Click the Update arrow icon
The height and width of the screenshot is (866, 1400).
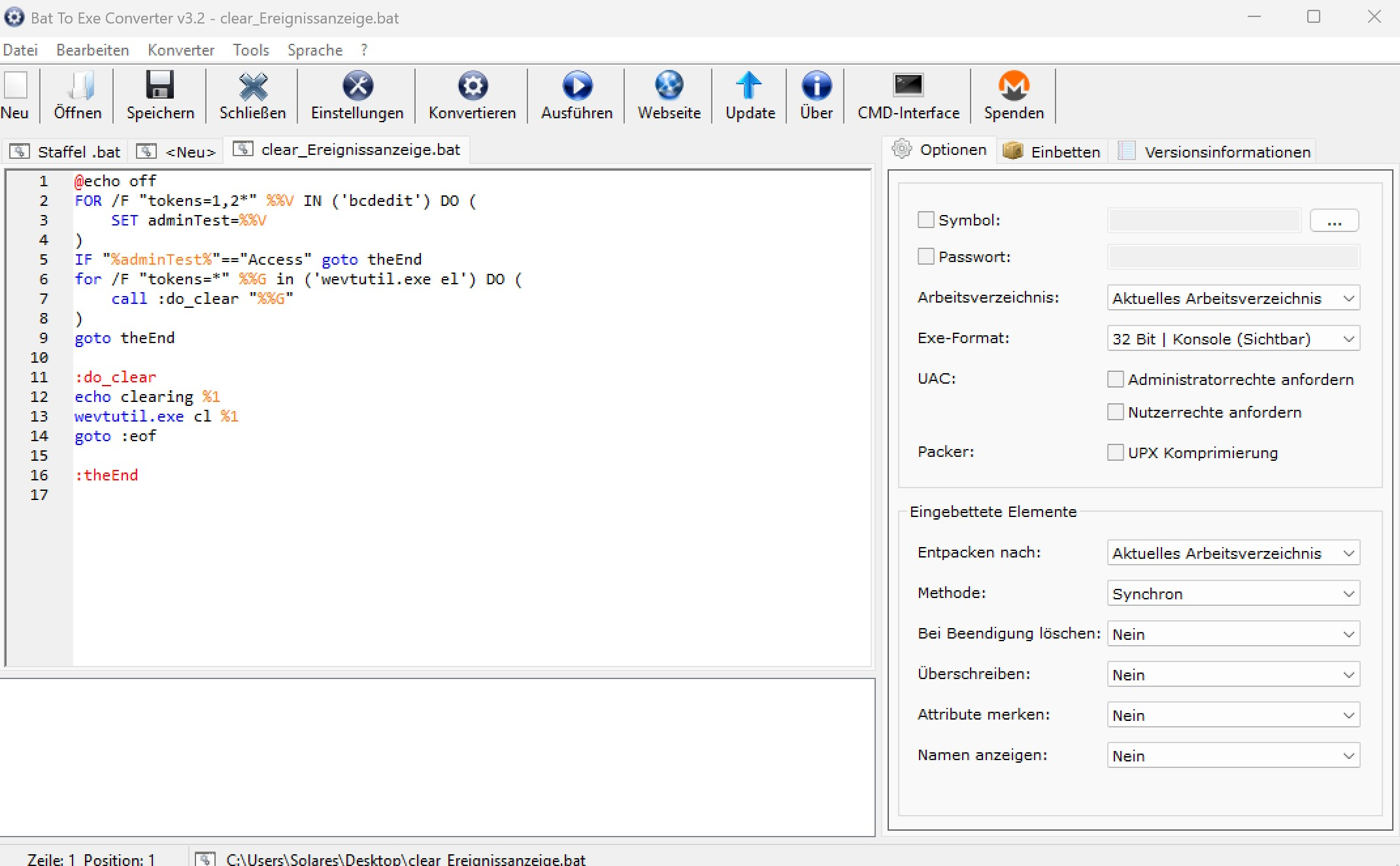[749, 86]
